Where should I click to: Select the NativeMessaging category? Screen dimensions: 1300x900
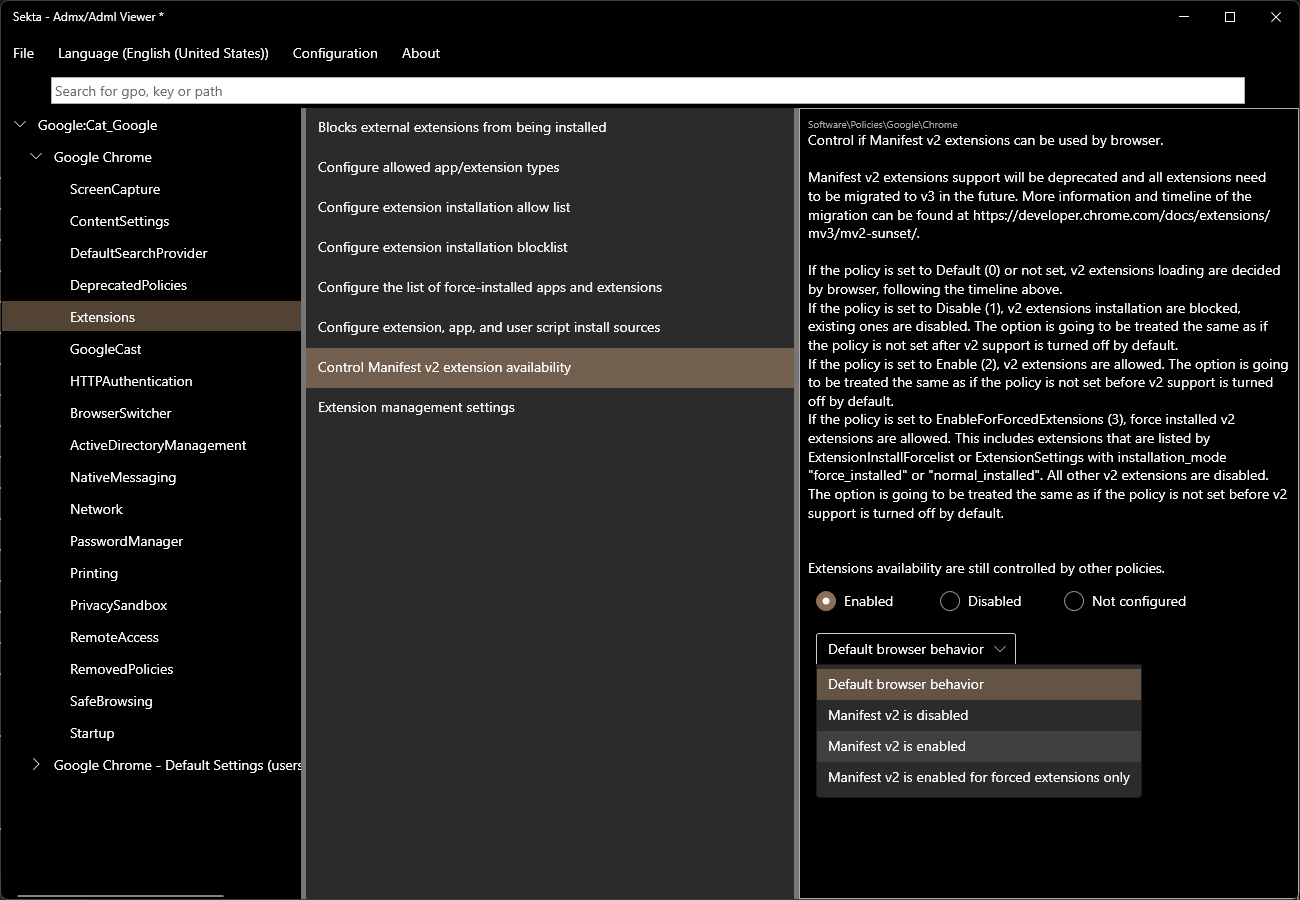[152, 477]
